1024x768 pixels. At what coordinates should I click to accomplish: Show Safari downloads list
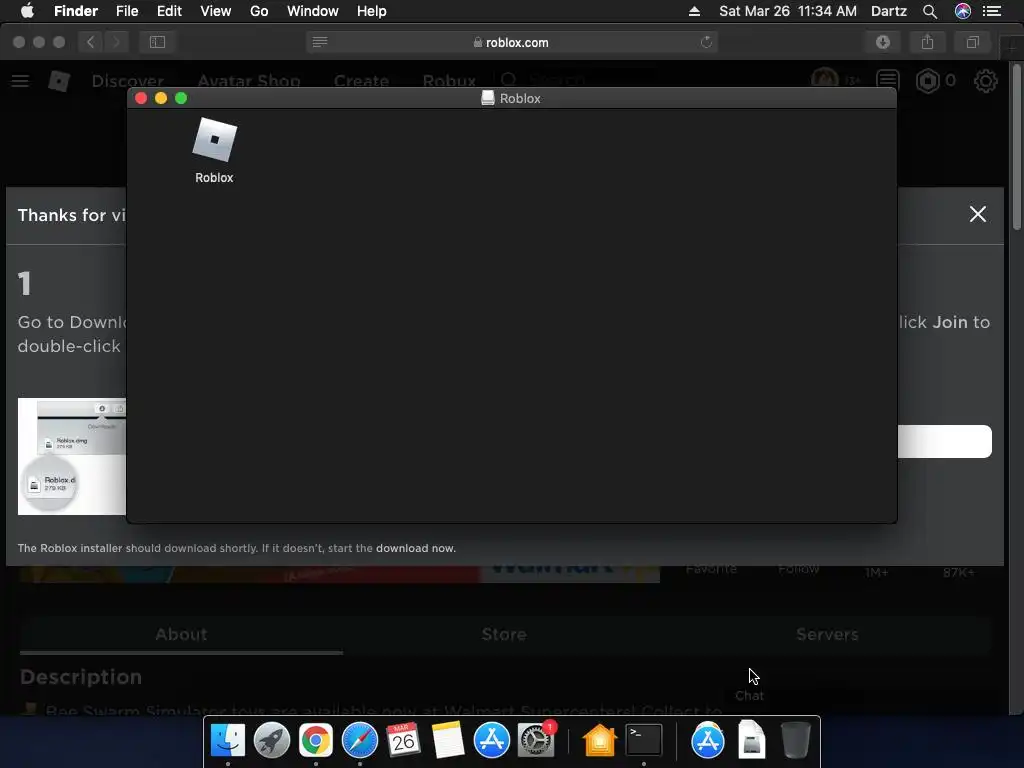coord(883,42)
